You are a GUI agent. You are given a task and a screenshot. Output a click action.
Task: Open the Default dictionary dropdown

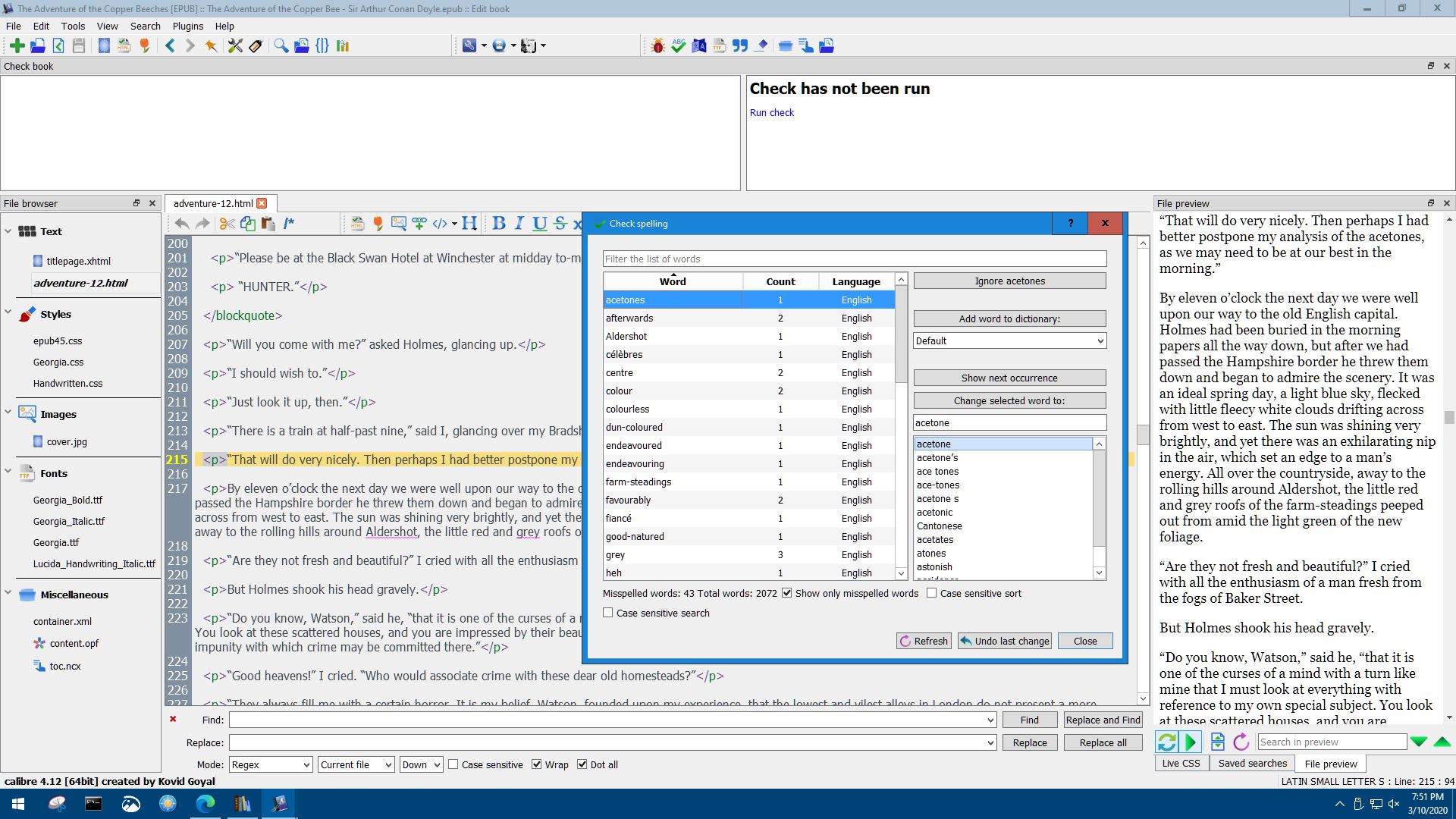1009,340
